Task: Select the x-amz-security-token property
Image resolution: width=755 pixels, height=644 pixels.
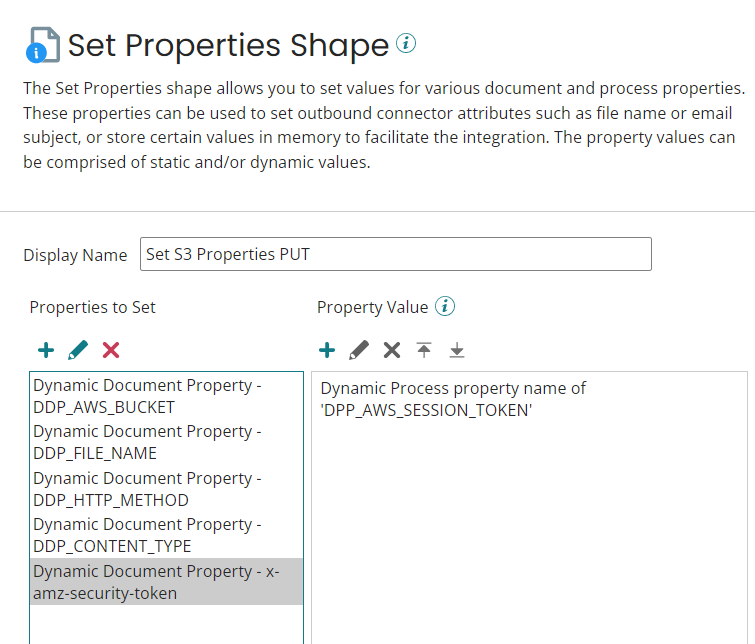Action: tap(155, 582)
